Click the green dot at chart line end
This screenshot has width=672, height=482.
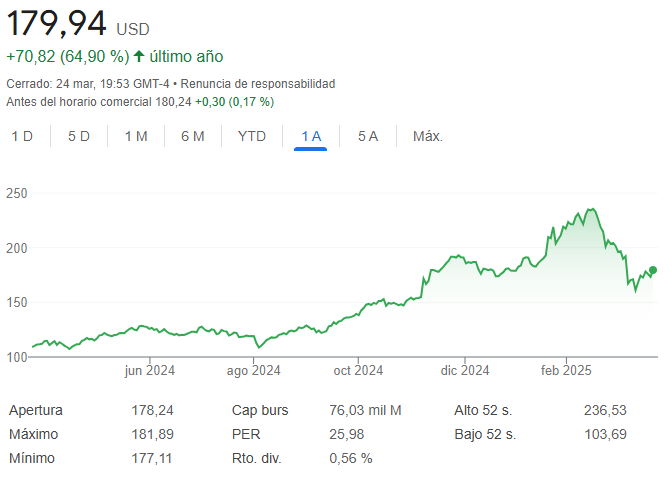[653, 270]
